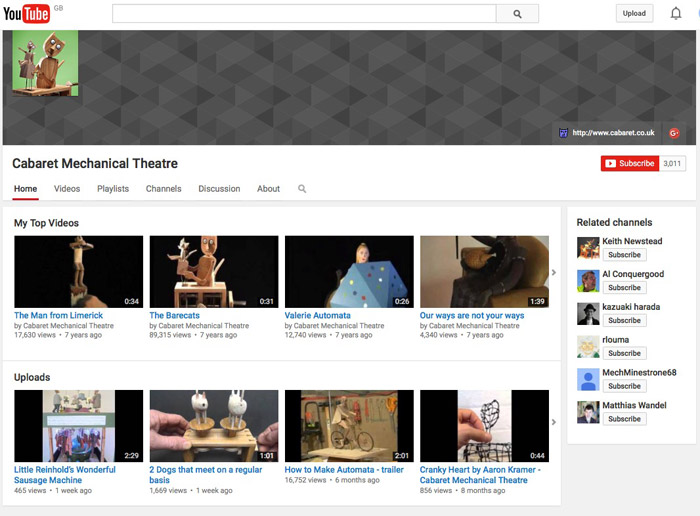Subscribe to Matthias Wandel

pyautogui.click(x=624, y=419)
